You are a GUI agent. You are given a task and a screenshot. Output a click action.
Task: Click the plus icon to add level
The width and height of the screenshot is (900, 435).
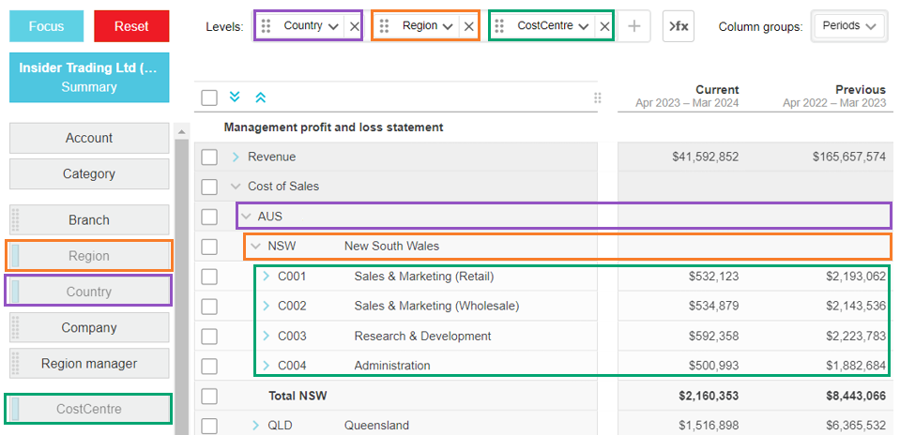click(633, 26)
